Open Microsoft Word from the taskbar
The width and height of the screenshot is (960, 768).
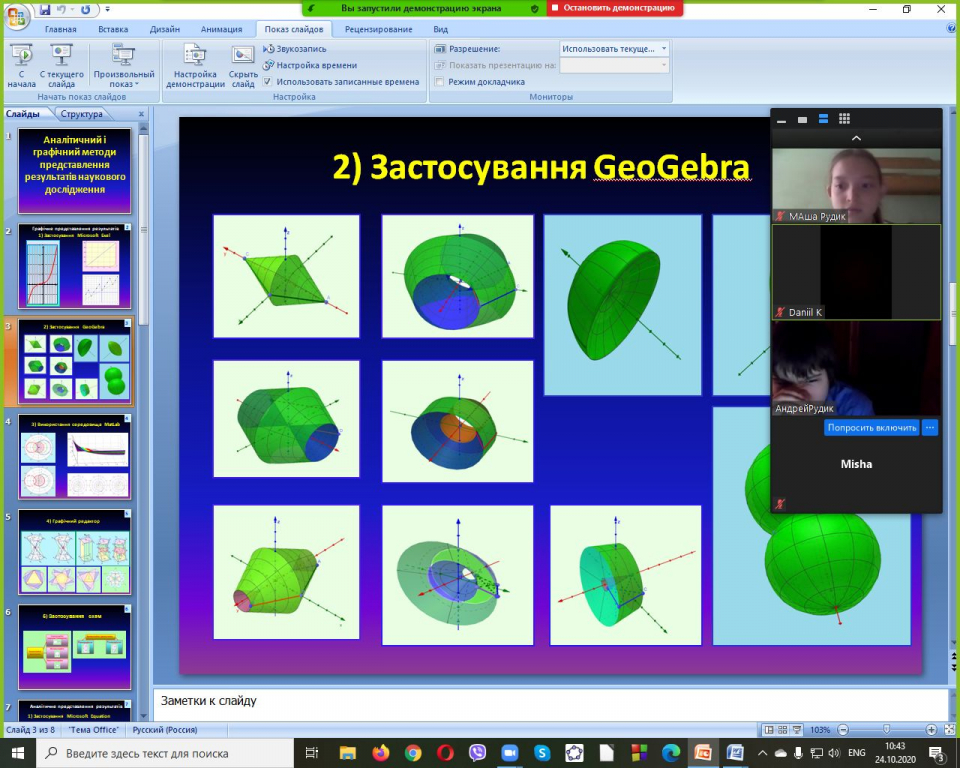(x=735, y=753)
